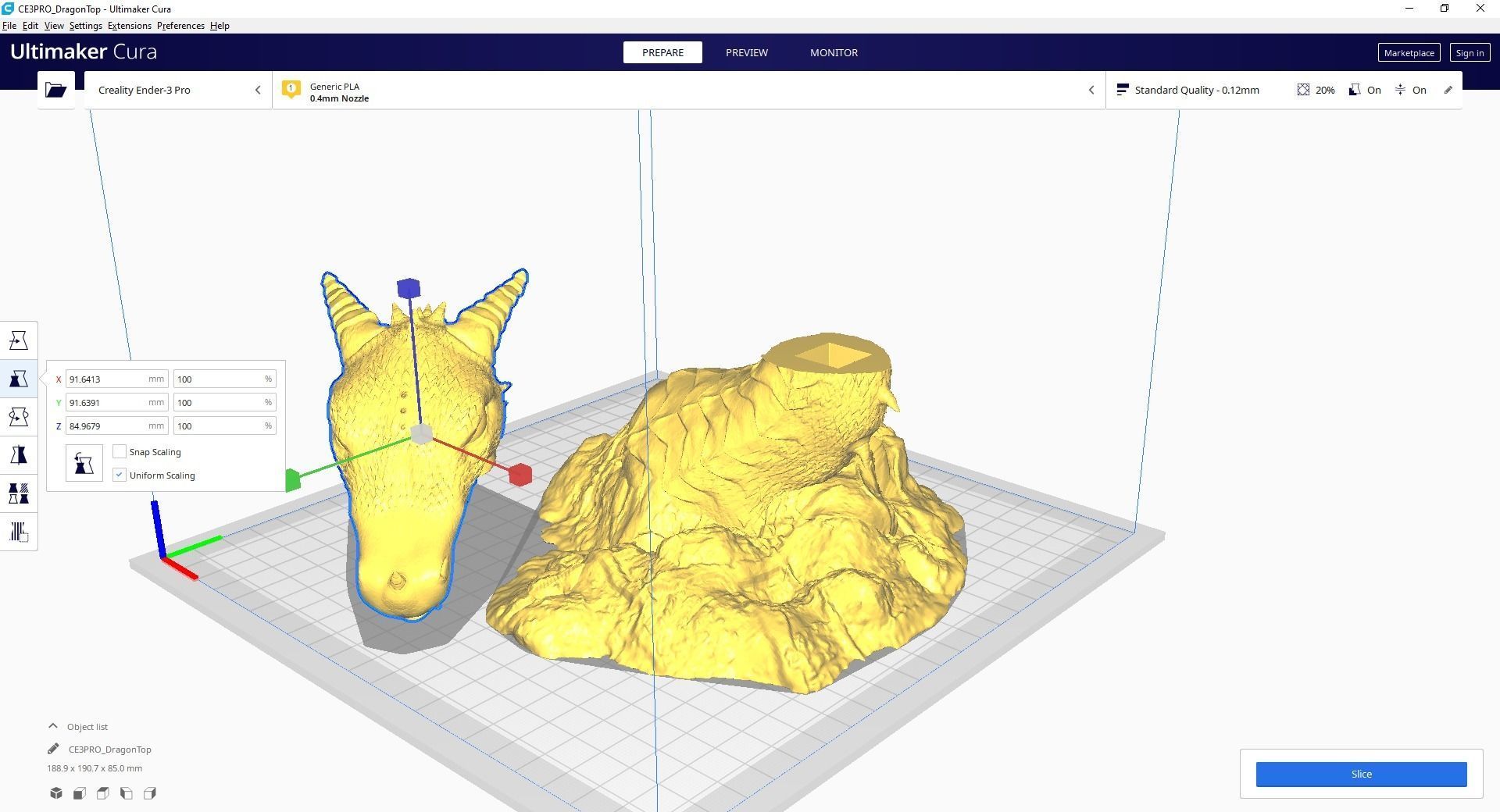Expand the Creality Ender-3 Pro printer selector
1500x812 pixels.
tap(178, 90)
